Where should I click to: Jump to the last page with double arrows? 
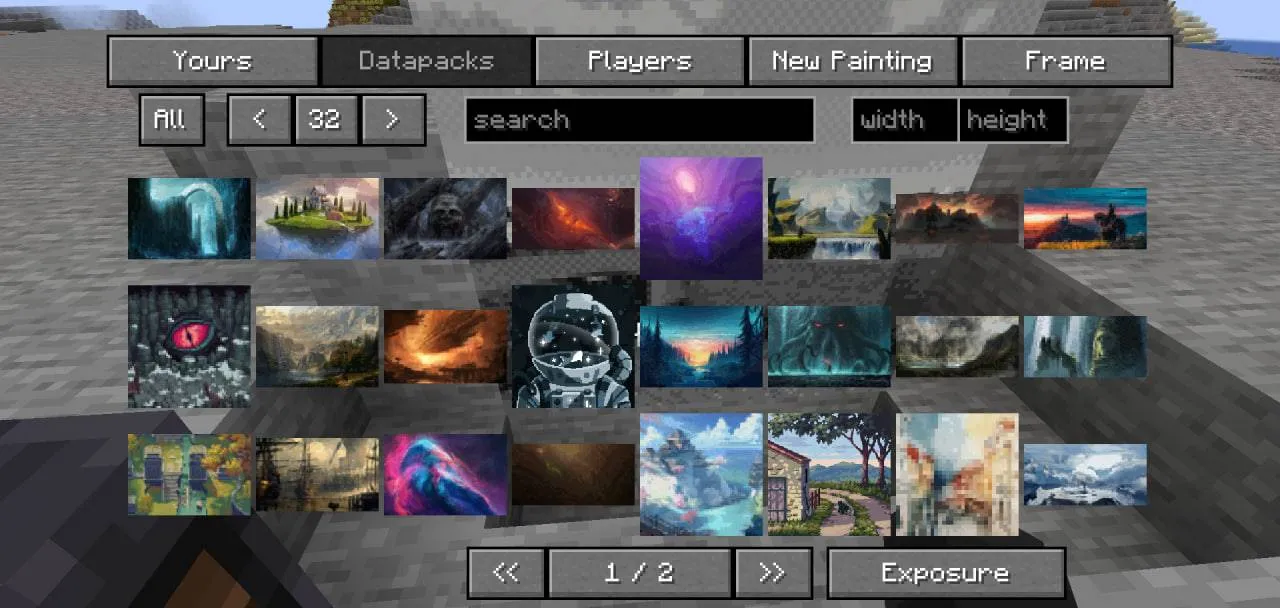[773, 572]
